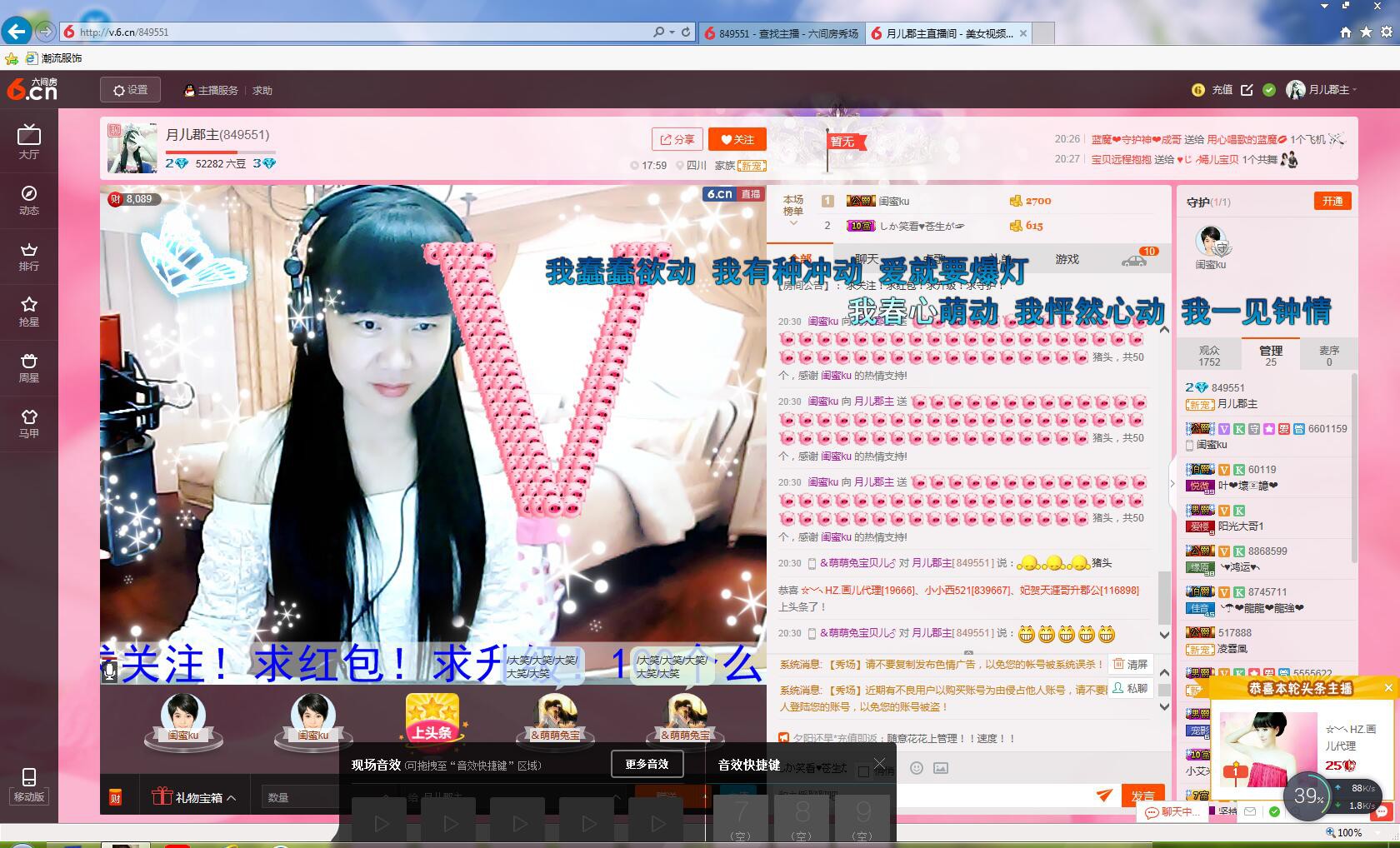Image resolution: width=1400 pixels, height=848 pixels.
Task: Click the browser back arrow button
Action: pyautogui.click(x=17, y=32)
